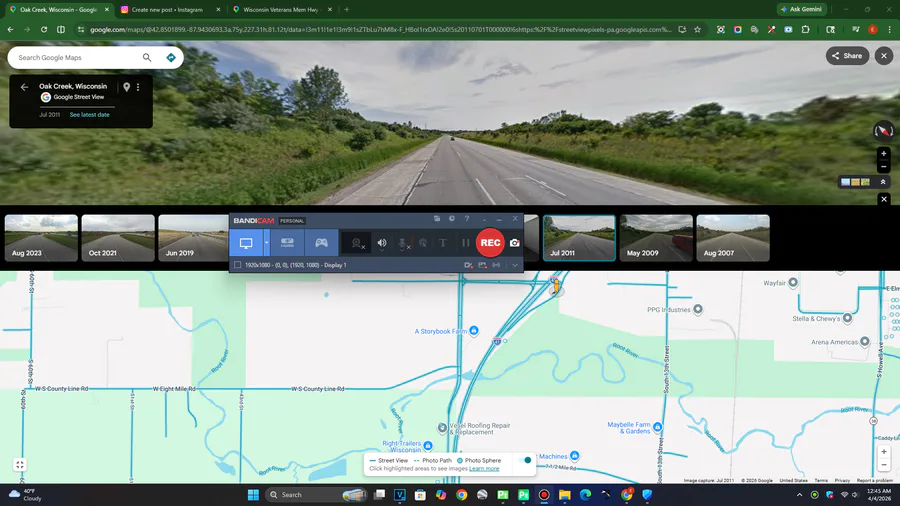The image size is (900, 506).
Task: Zoom in on the Street View image
Action: (884, 154)
